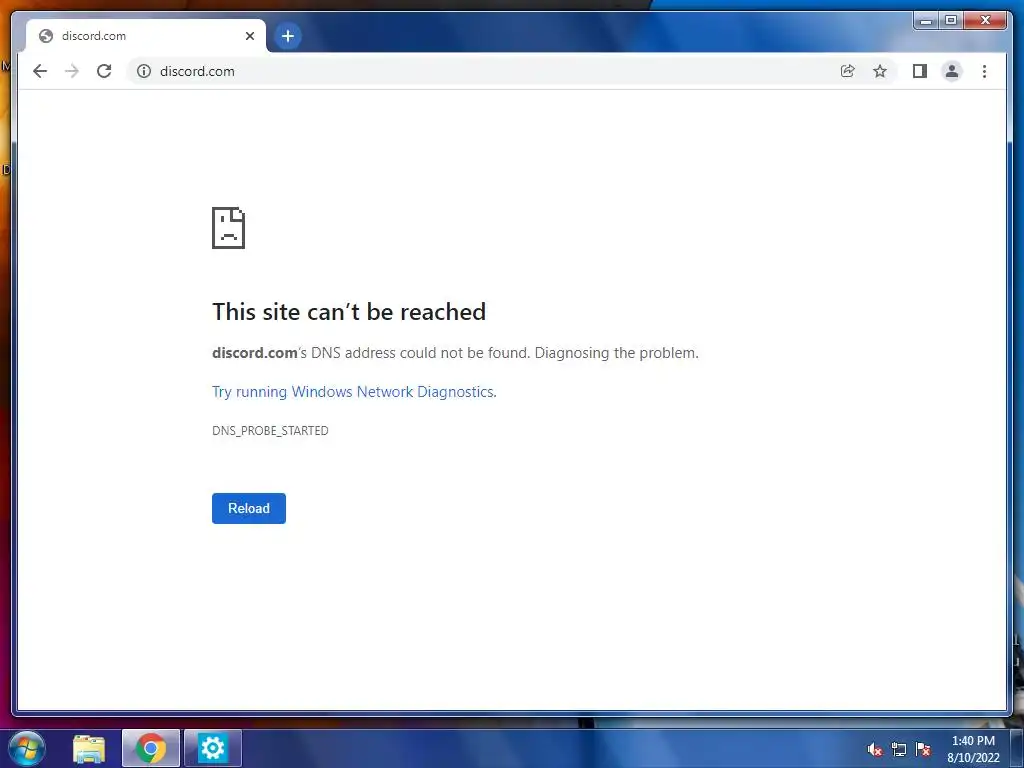Click the Show desktop strip beside the clock
Screen dimensions: 1024x768
click(1017, 749)
